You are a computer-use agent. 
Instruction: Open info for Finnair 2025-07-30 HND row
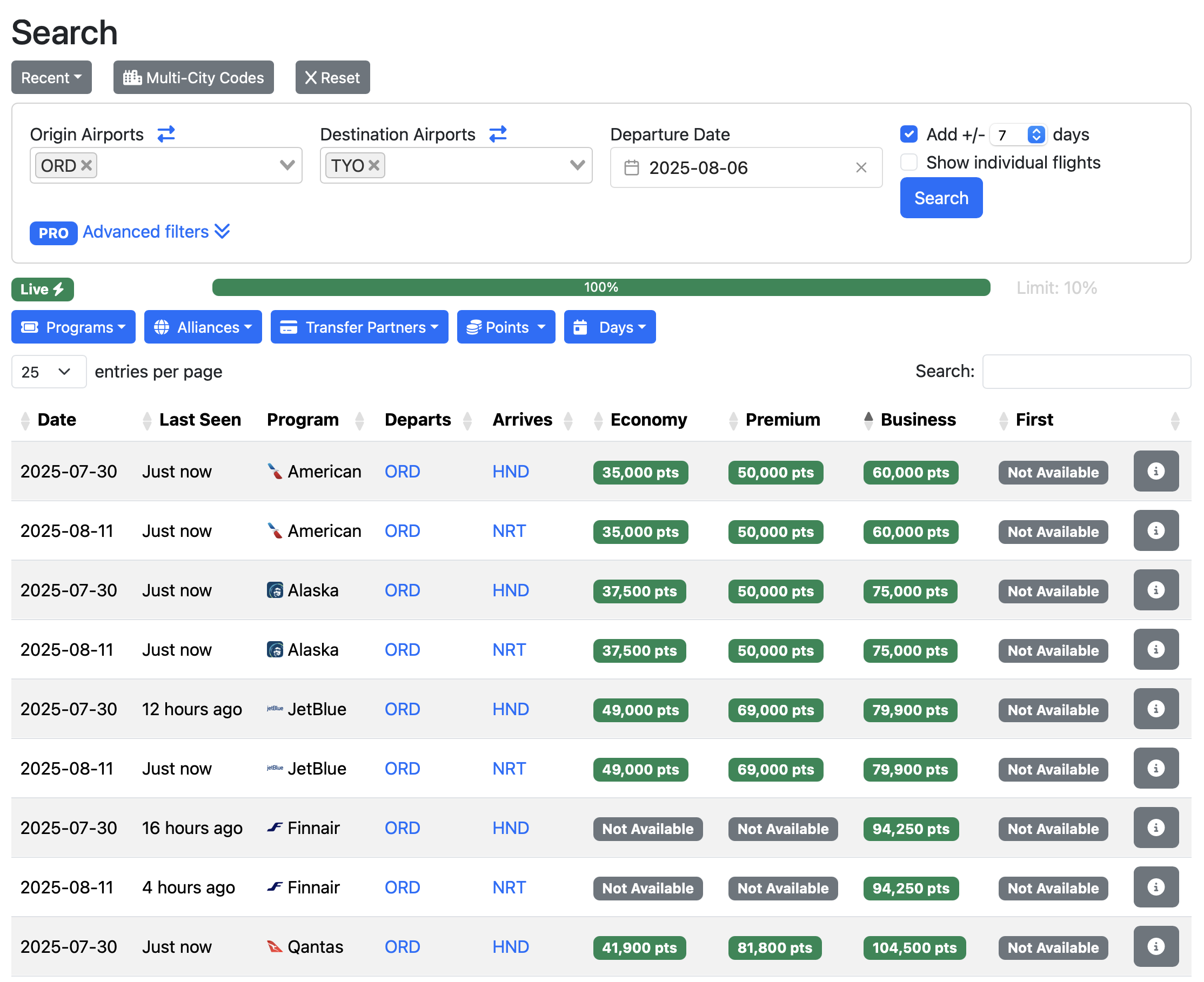point(1156,828)
